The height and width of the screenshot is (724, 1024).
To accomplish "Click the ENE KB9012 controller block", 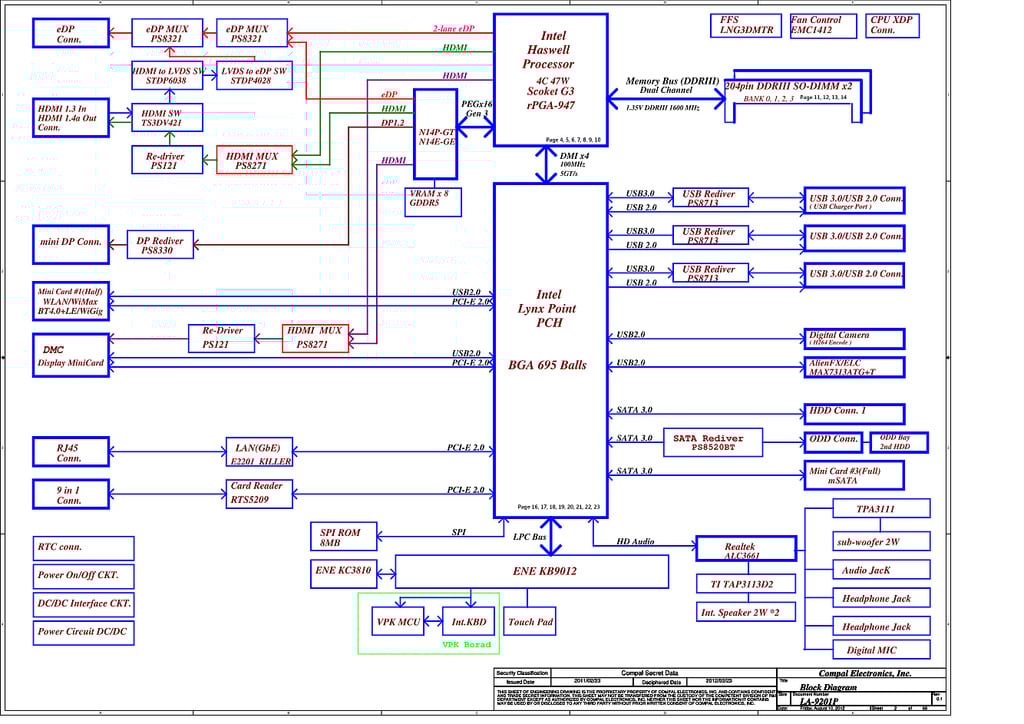I will point(531,572).
